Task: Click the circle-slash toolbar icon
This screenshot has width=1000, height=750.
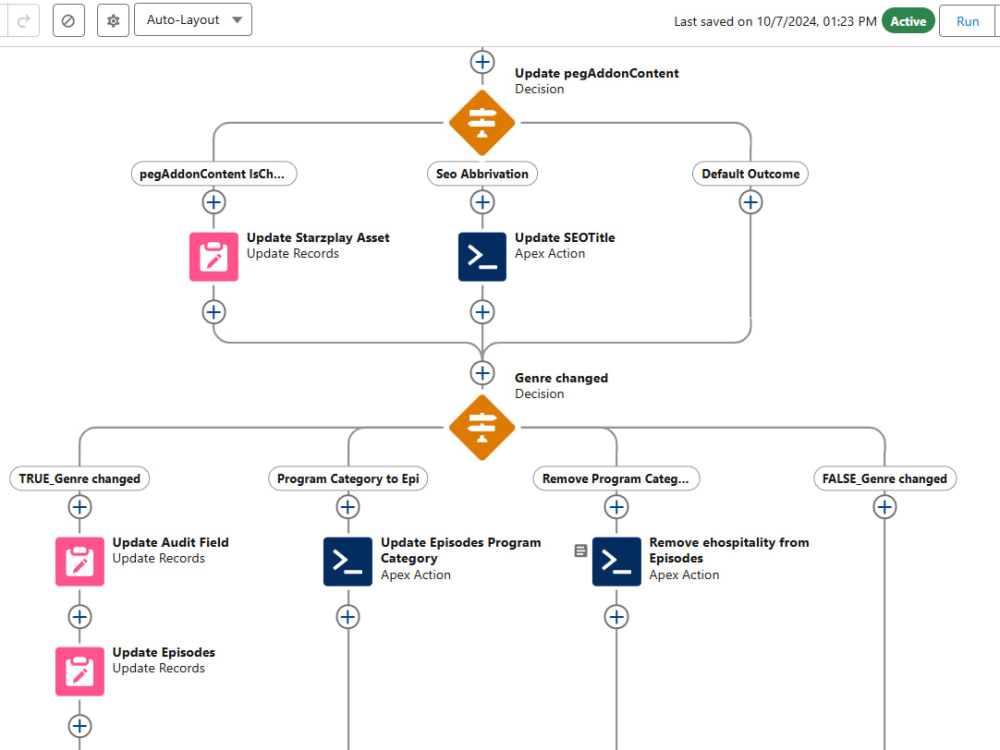Action: click(x=68, y=20)
